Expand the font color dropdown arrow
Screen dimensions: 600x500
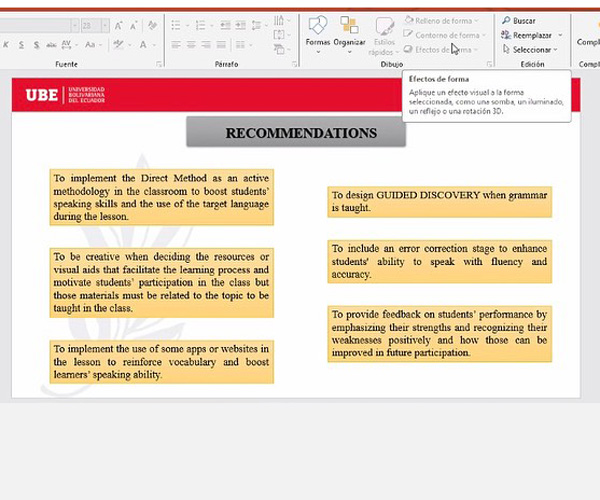(154, 45)
